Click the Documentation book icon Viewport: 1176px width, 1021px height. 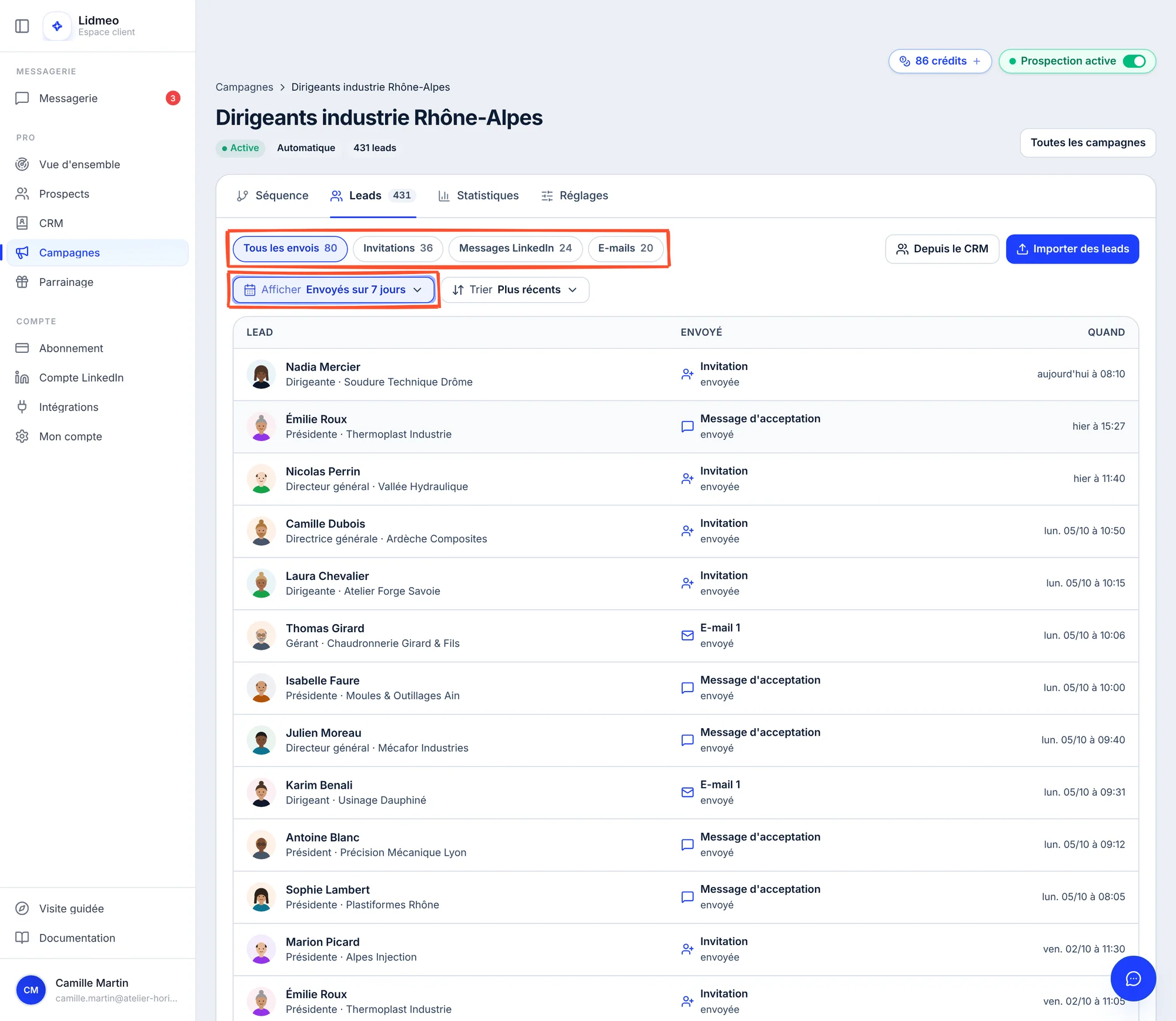[x=22, y=938]
